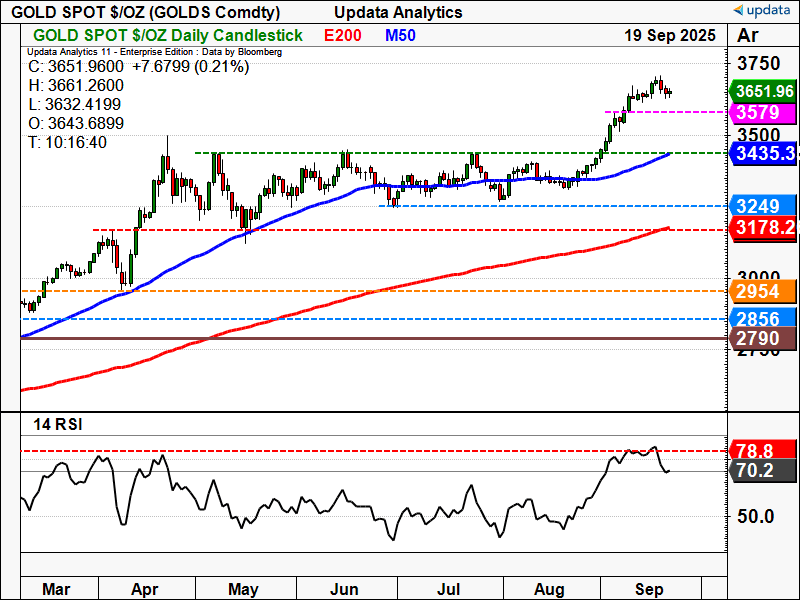Select the close value C: 3651.9600
800x600 pixels.
tap(76, 67)
